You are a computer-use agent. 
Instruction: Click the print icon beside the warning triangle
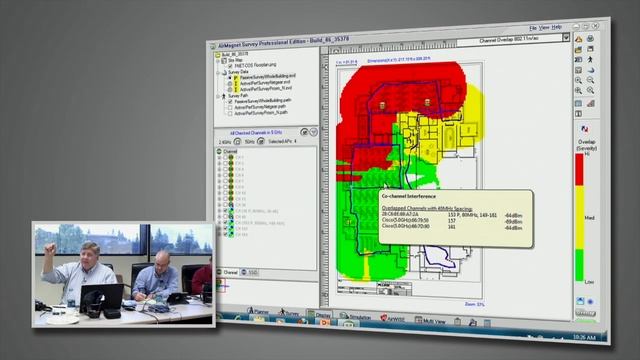tap(590, 39)
